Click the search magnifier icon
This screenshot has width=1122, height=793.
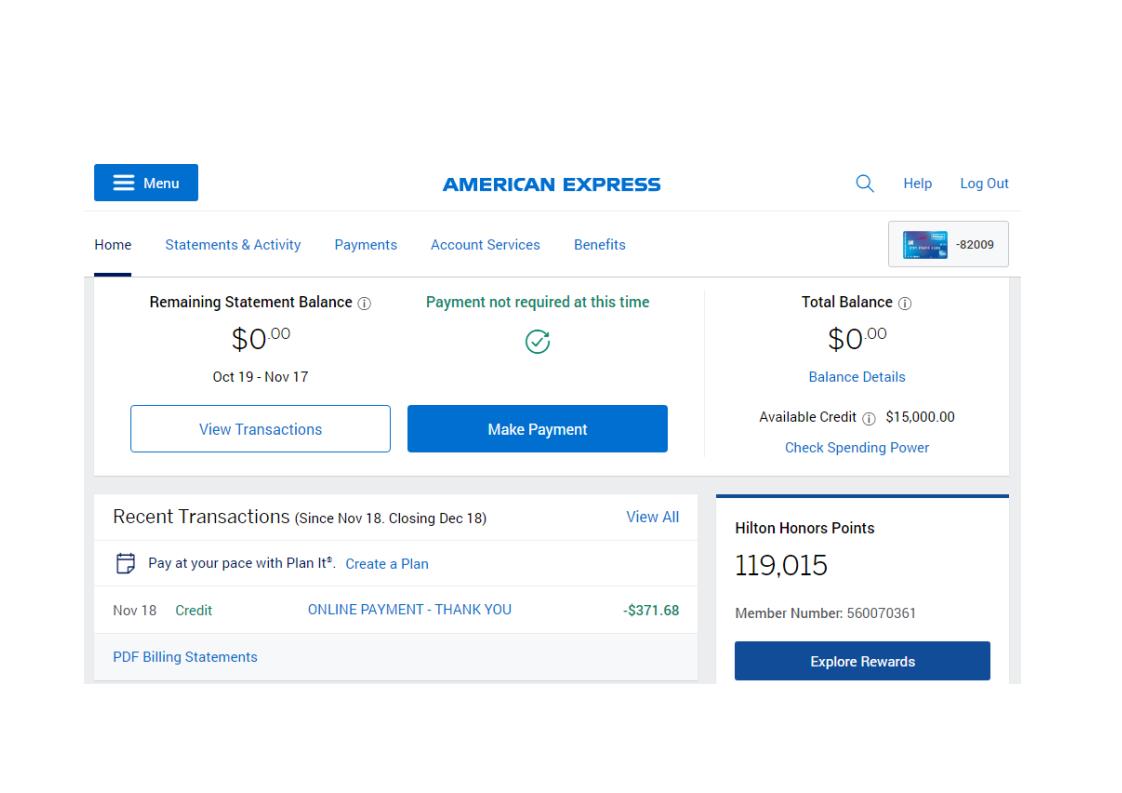click(x=864, y=183)
